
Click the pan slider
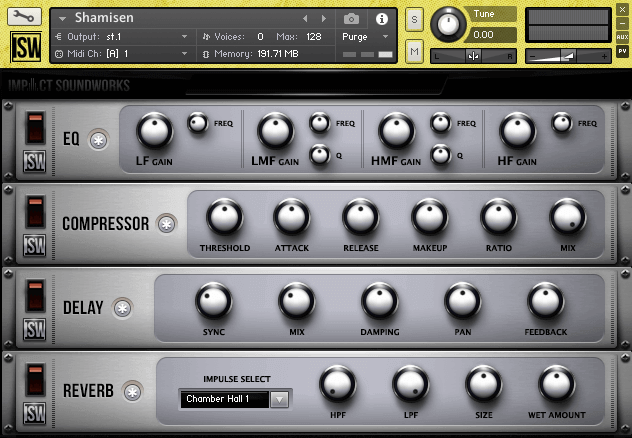click(x=474, y=56)
